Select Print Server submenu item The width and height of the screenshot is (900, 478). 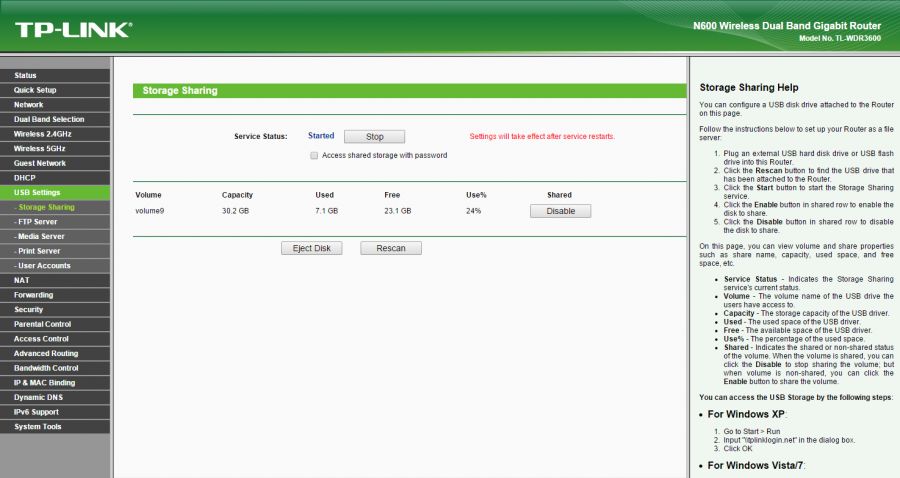pyautogui.click(x=38, y=251)
